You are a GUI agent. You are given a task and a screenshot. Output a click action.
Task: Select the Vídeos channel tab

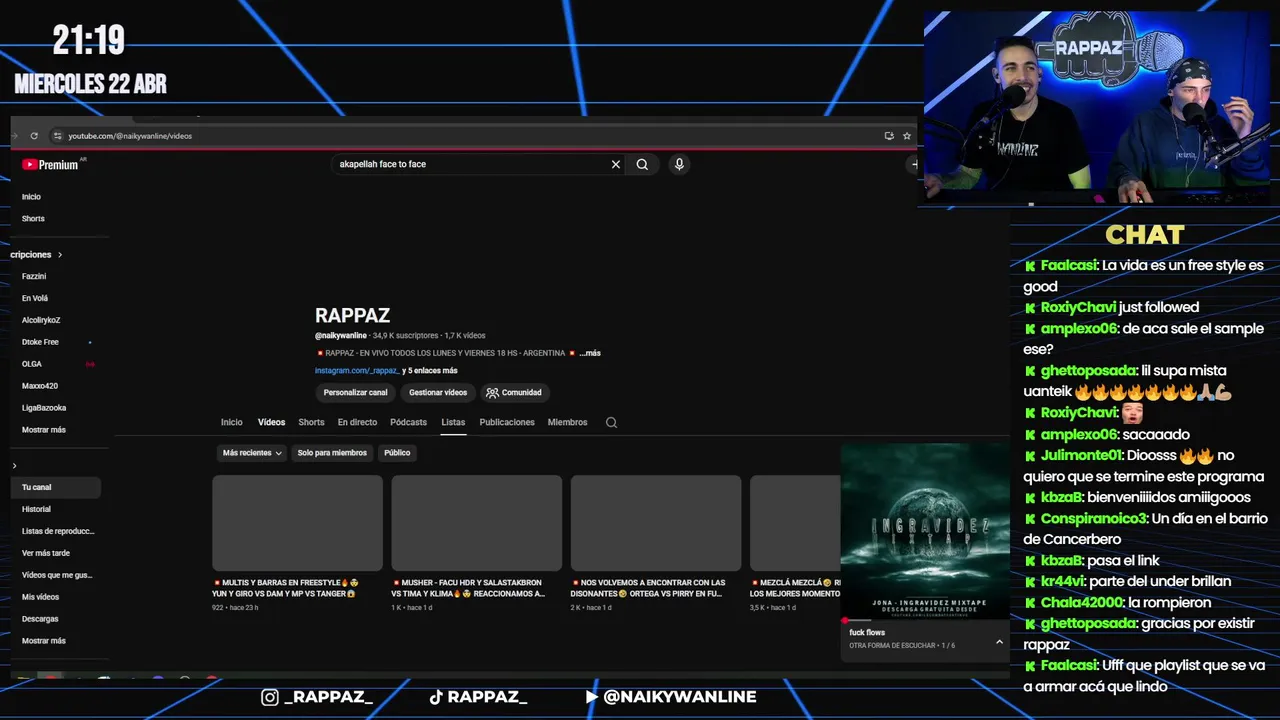coord(271,422)
